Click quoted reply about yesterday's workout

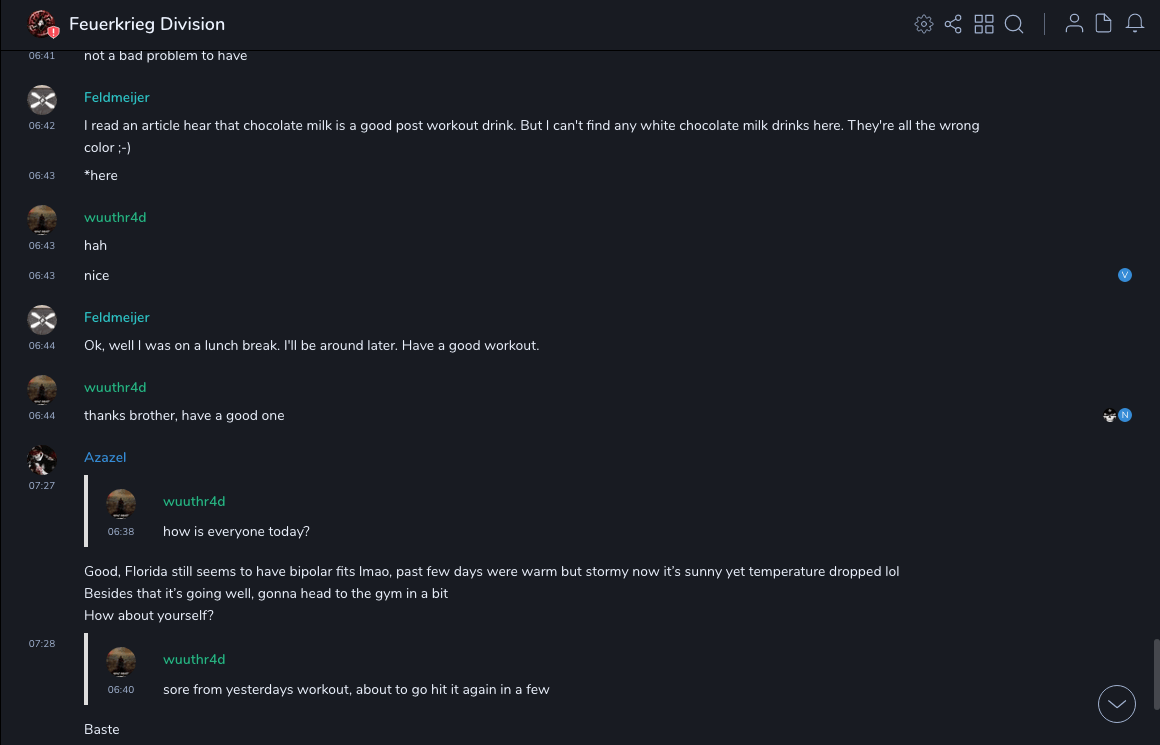356,689
